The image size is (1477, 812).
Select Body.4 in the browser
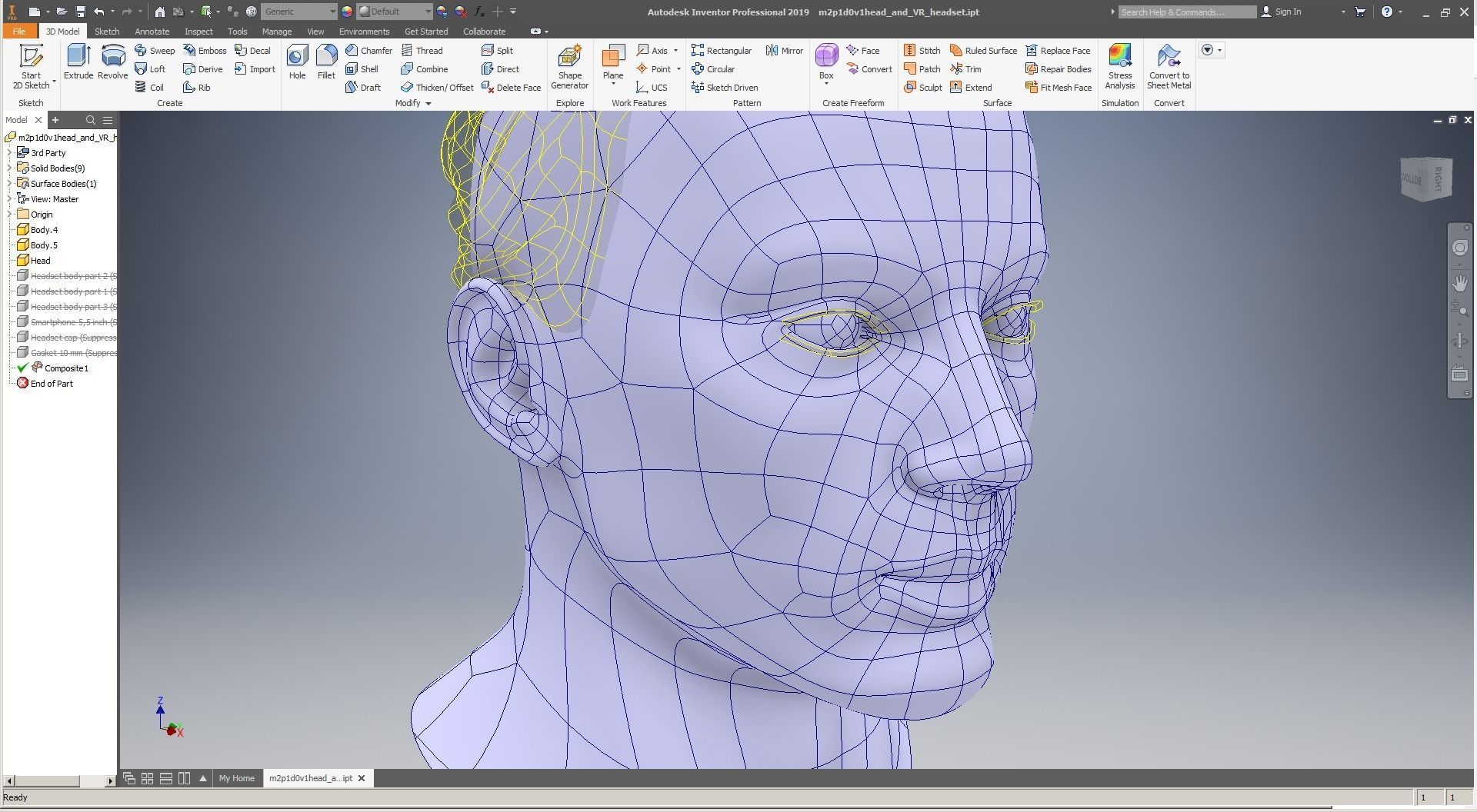click(x=37, y=230)
